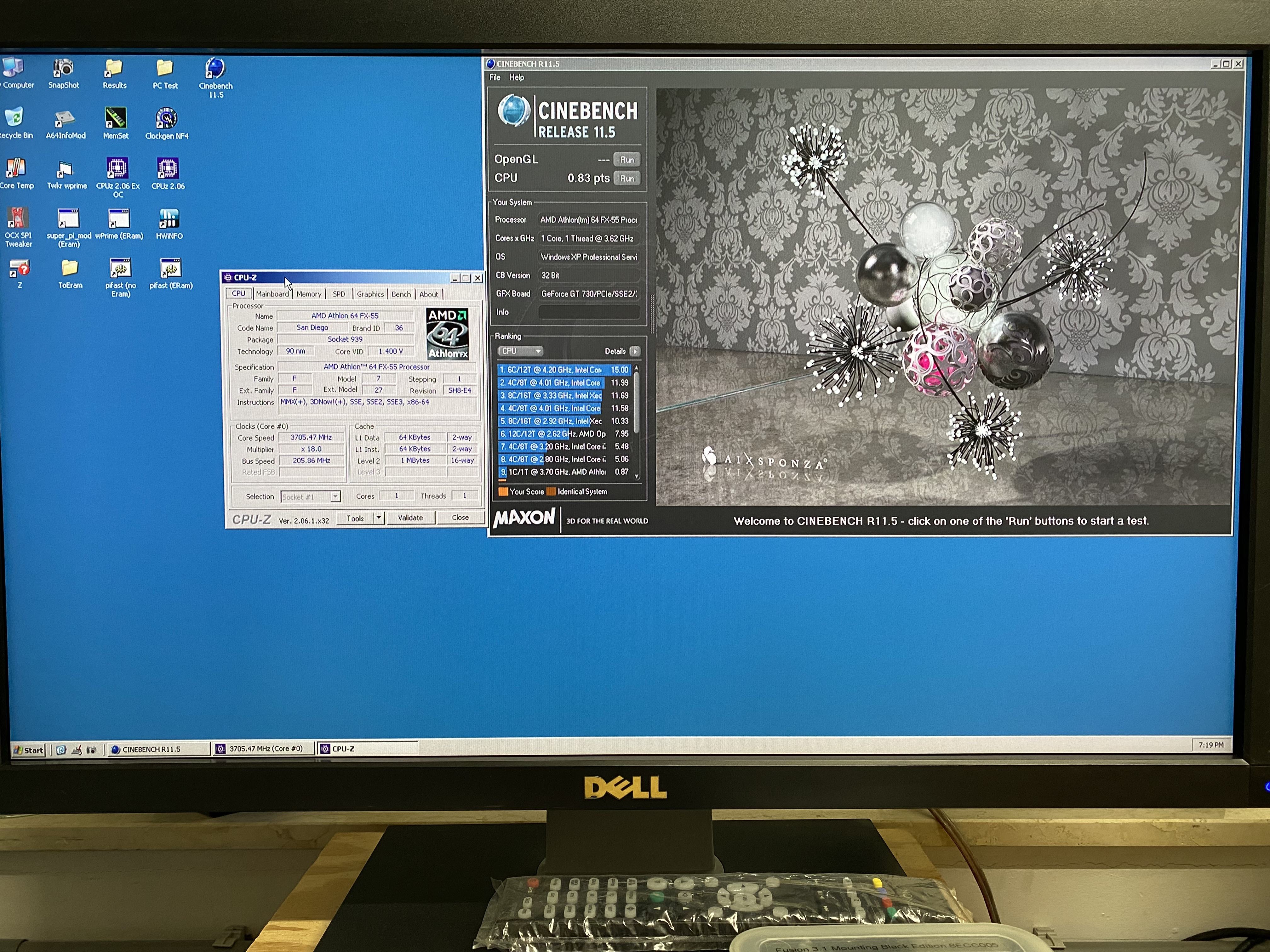The width and height of the screenshot is (1270, 952).
Task: Select the Computer desktop icon
Action: tap(15, 73)
